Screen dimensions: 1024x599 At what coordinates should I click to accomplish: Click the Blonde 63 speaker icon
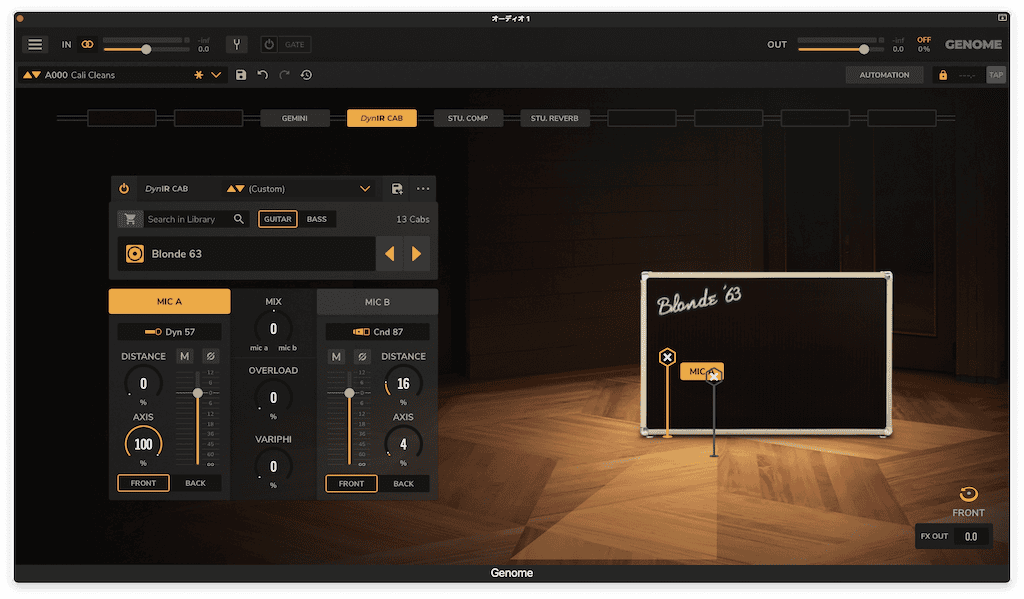coord(135,253)
